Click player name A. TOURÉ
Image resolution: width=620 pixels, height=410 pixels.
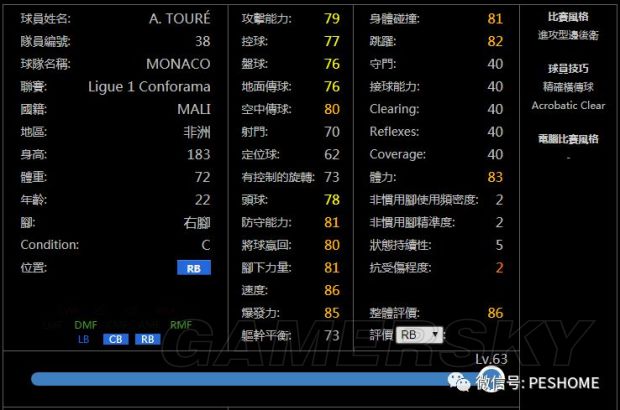[180, 19]
